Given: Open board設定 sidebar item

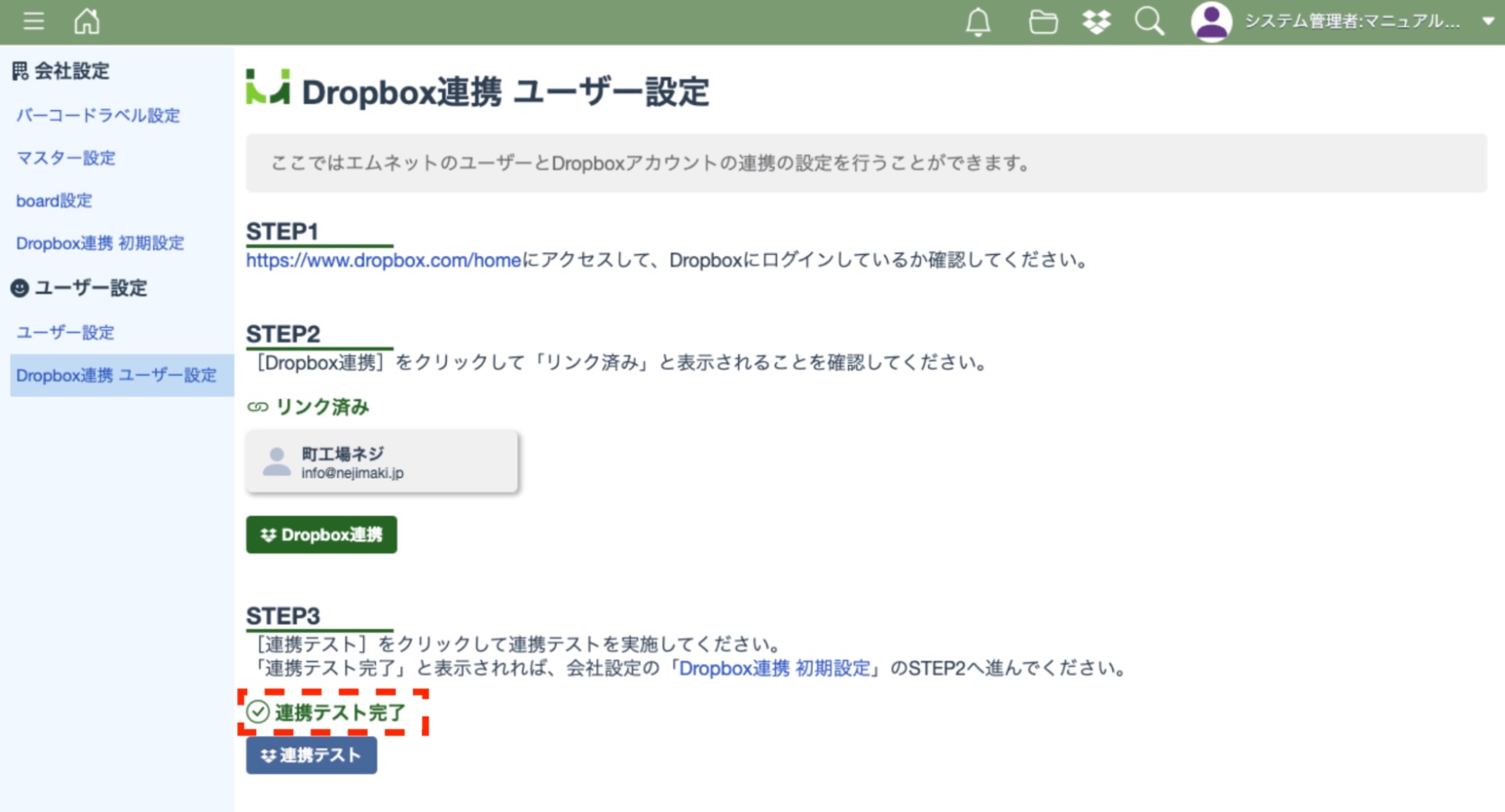Looking at the screenshot, I should pyautogui.click(x=54, y=200).
